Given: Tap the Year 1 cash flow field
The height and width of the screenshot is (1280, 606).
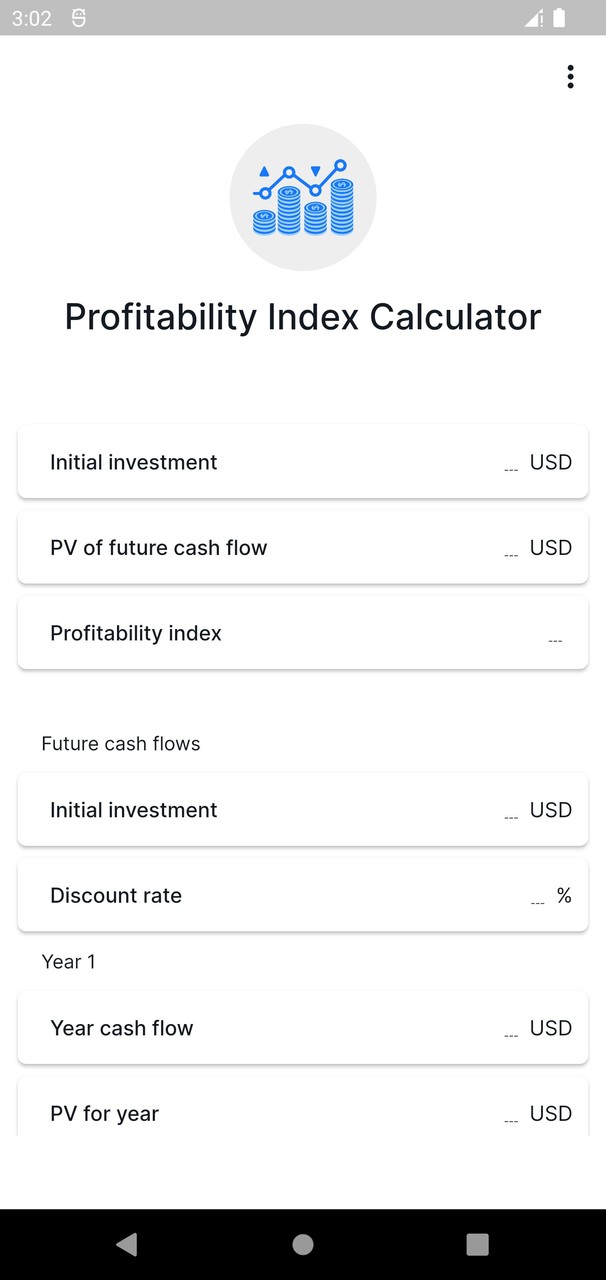Looking at the screenshot, I should 303,1027.
